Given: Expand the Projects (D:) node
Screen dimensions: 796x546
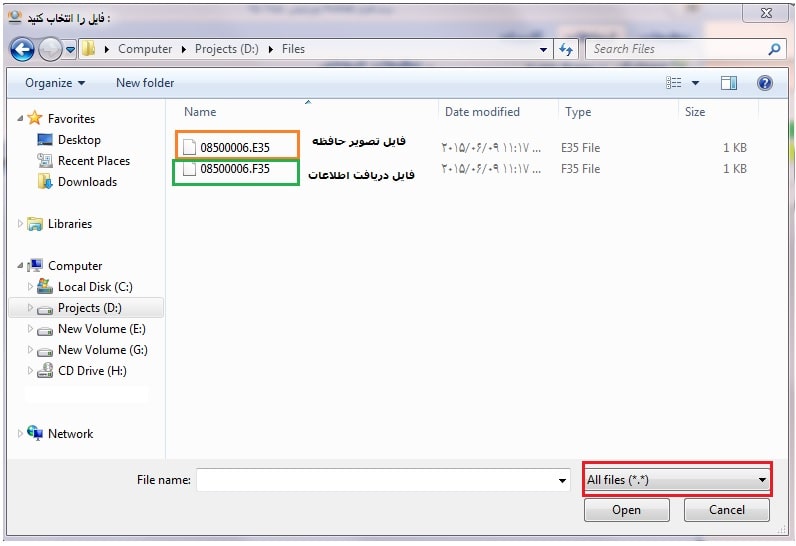Looking at the screenshot, I should click(30, 308).
